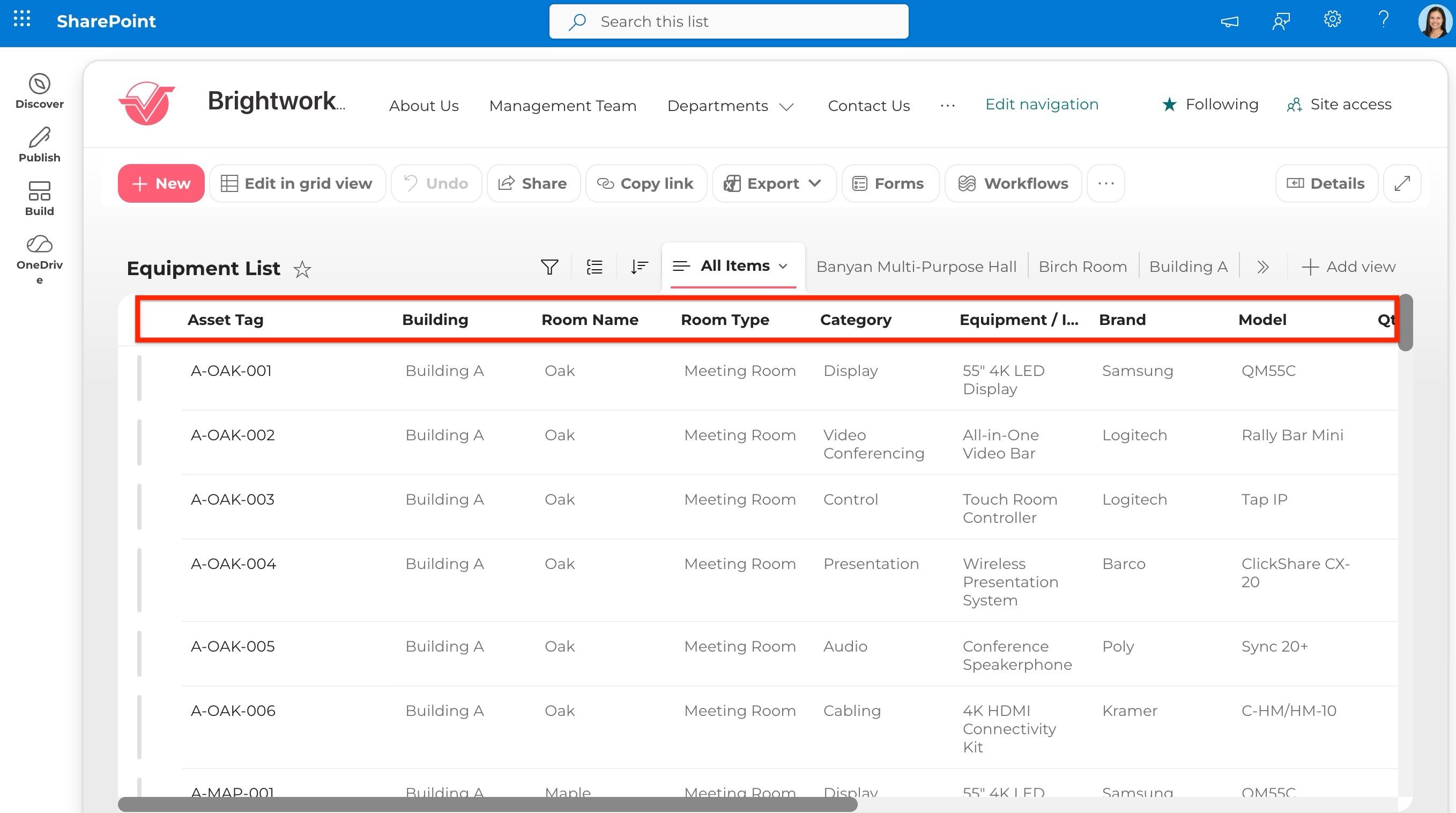Open more toolbar commands ellipsis

[1106, 183]
